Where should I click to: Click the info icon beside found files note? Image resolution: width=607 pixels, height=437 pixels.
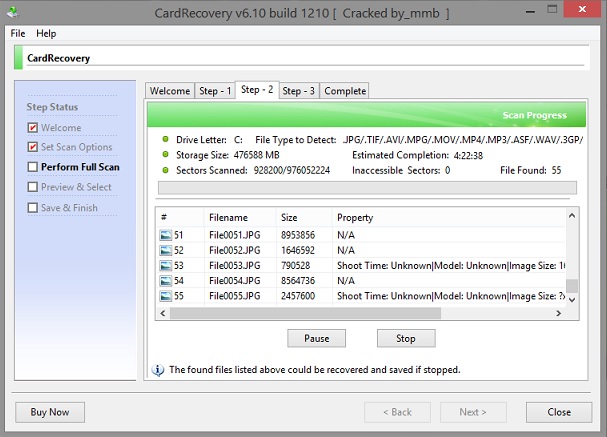pyautogui.click(x=158, y=370)
